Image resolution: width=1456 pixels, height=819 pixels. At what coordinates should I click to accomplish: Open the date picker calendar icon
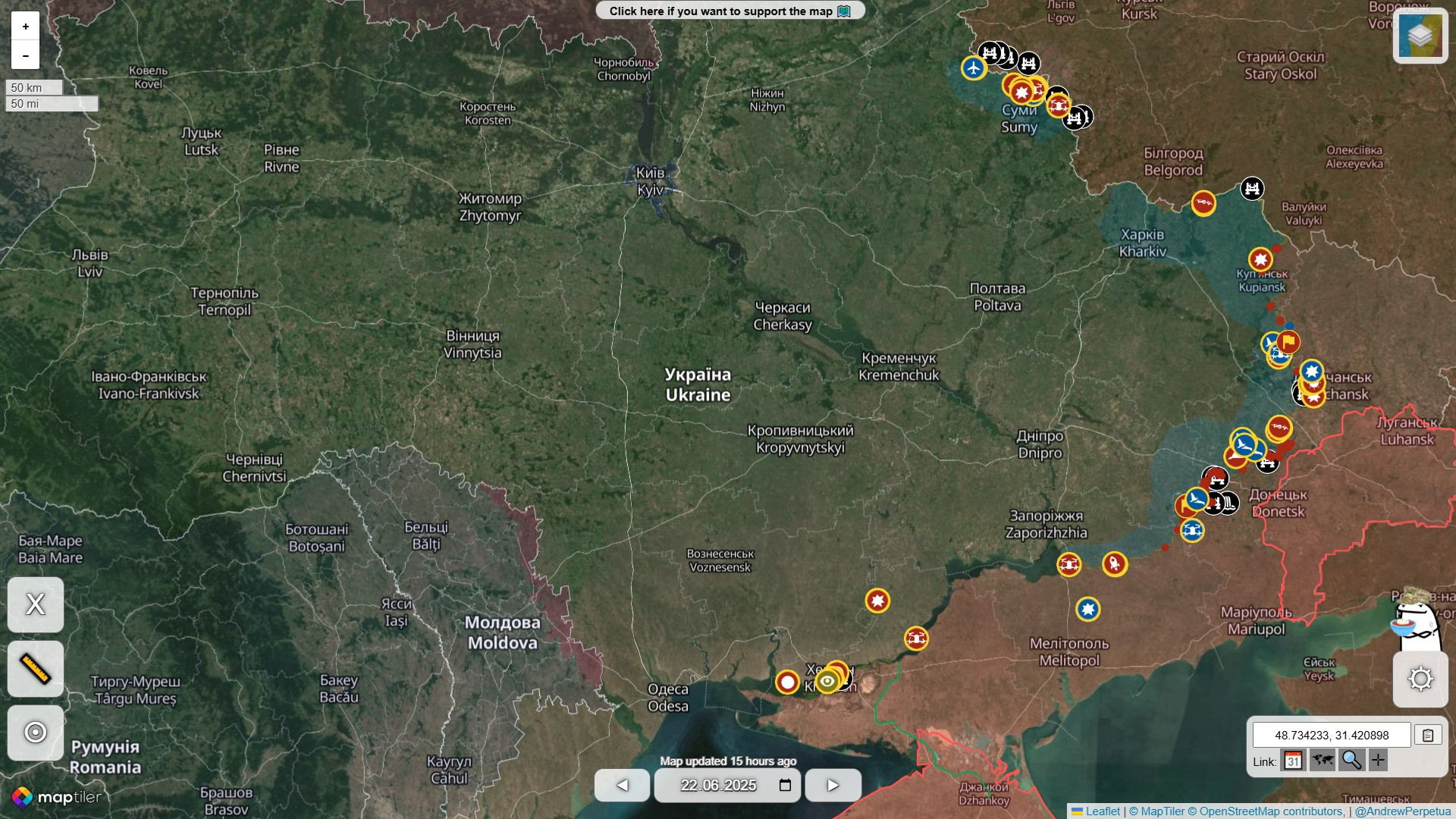(x=785, y=785)
